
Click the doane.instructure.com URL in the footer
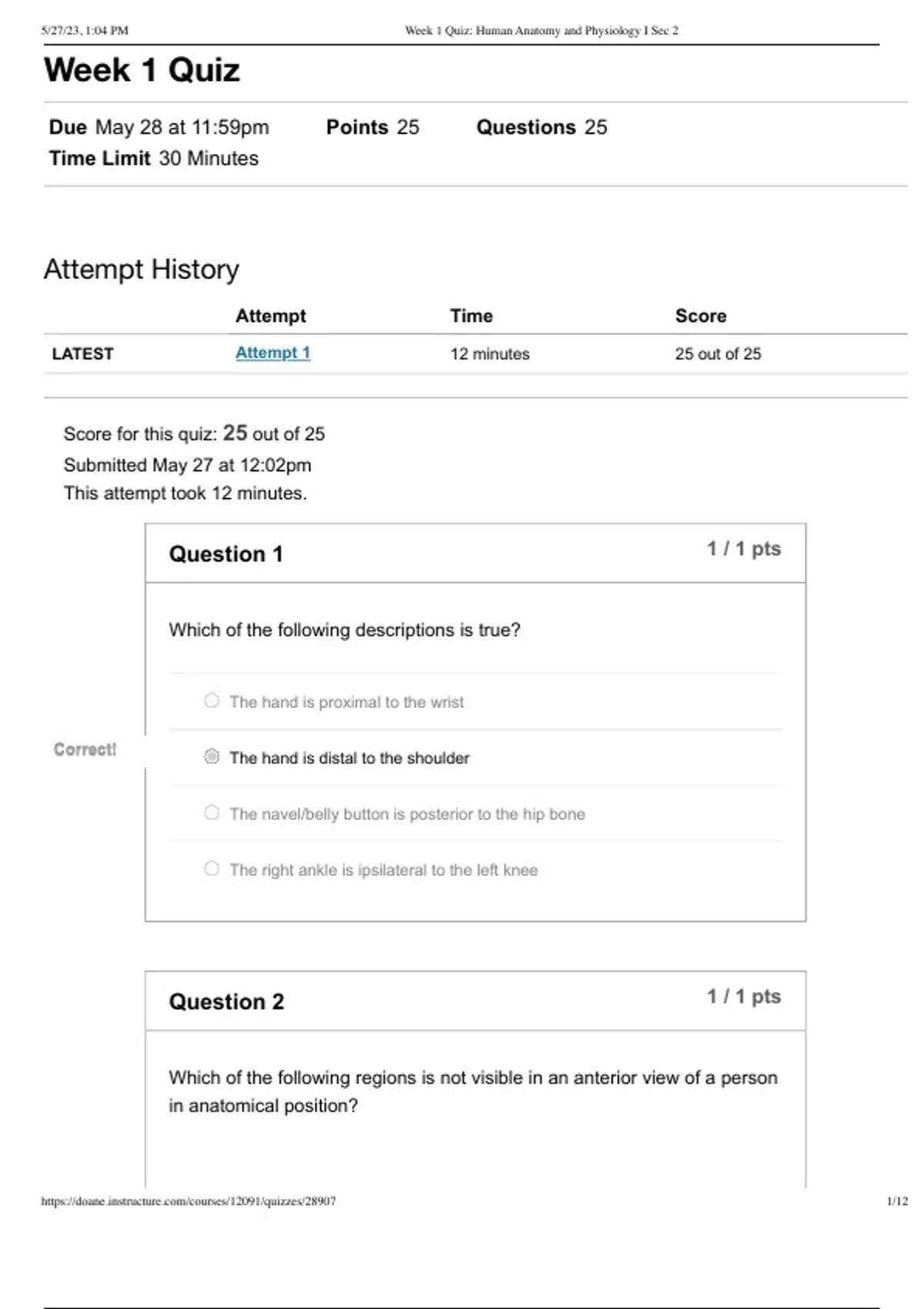click(x=188, y=1200)
